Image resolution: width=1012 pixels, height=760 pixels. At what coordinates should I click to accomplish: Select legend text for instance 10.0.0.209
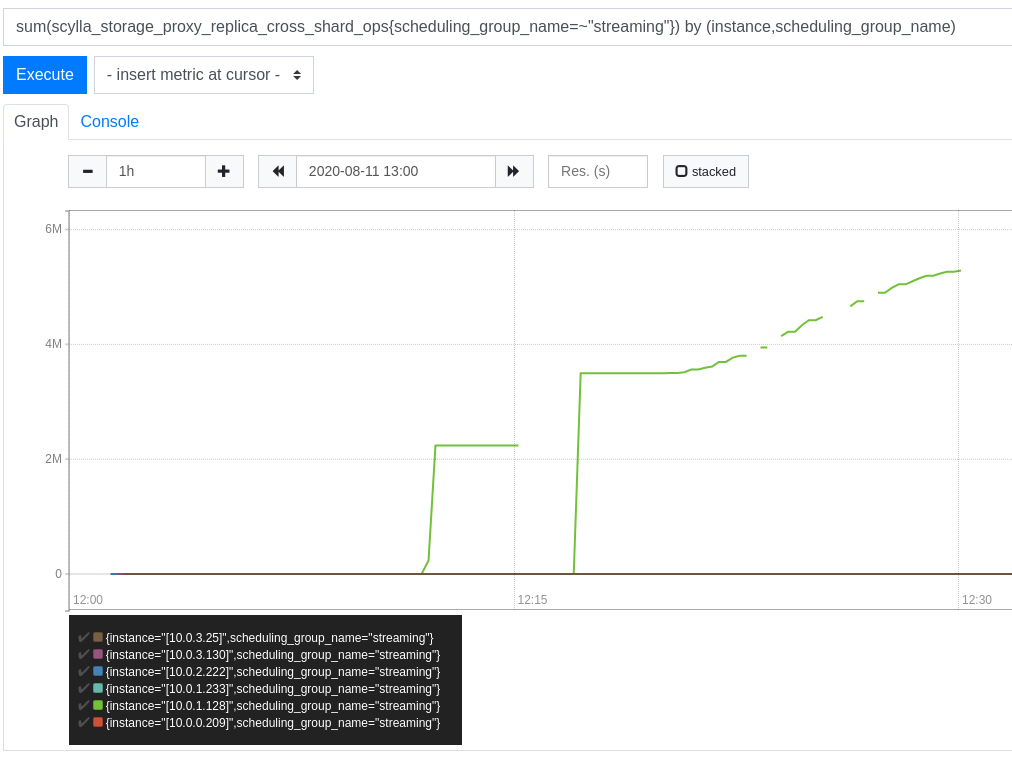(x=273, y=723)
